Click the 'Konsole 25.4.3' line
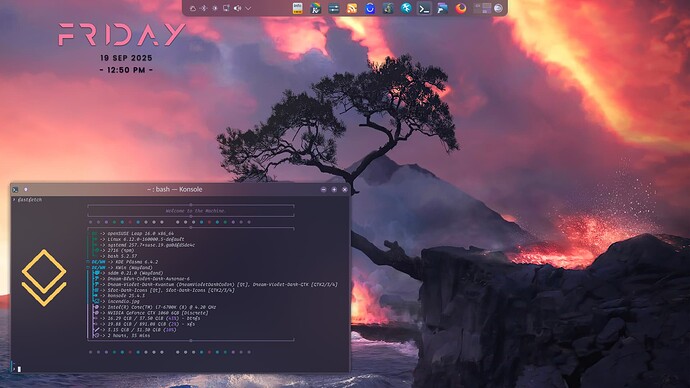 (126, 296)
